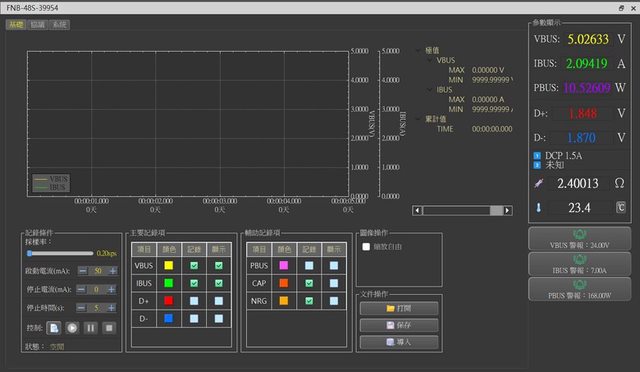Open the IBUS green color swatch
The width and height of the screenshot is (640, 372).
169,283
